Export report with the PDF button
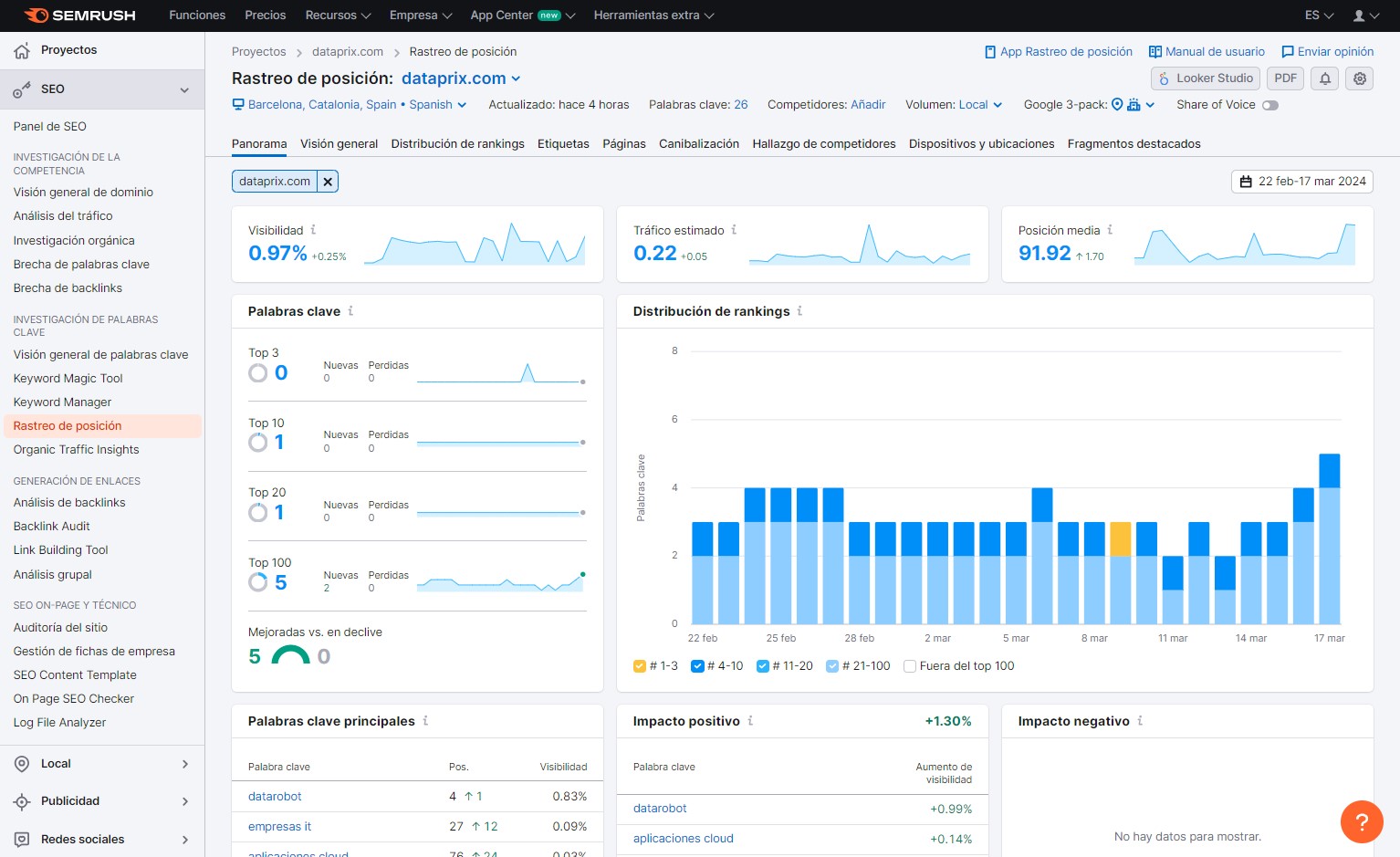This screenshot has width=1400, height=857. [1285, 78]
